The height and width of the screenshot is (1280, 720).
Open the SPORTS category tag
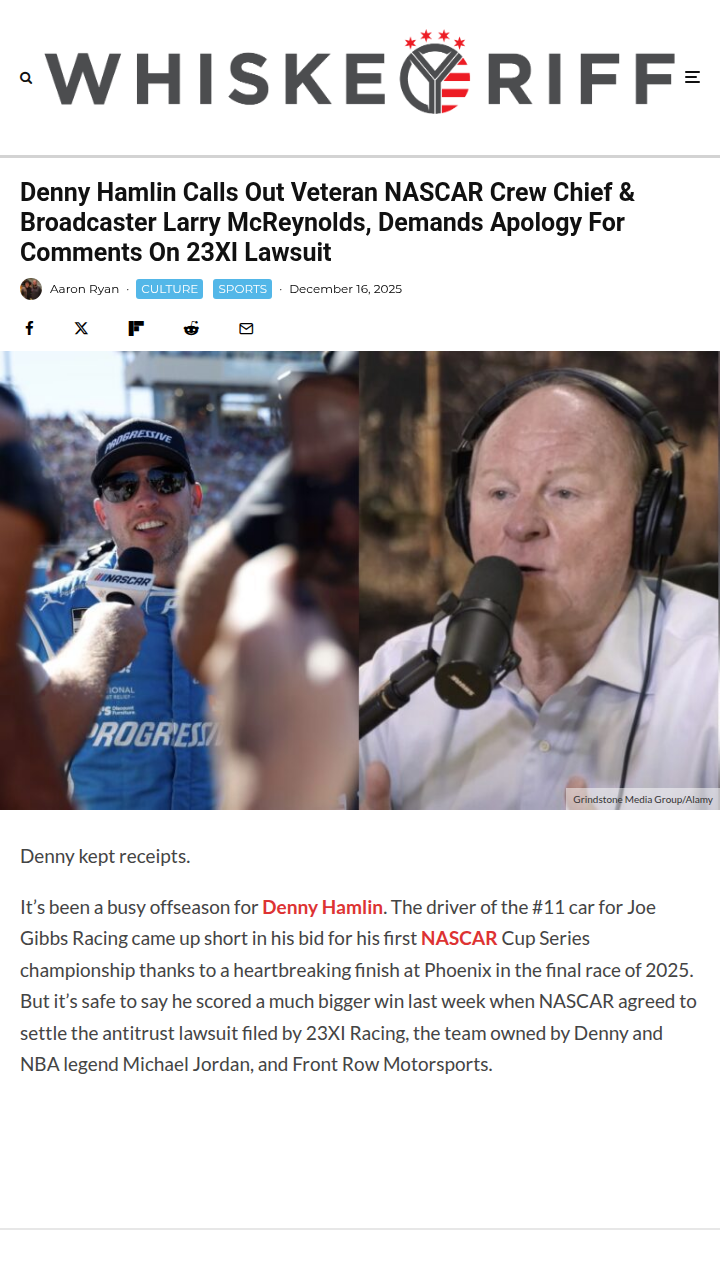pos(242,289)
